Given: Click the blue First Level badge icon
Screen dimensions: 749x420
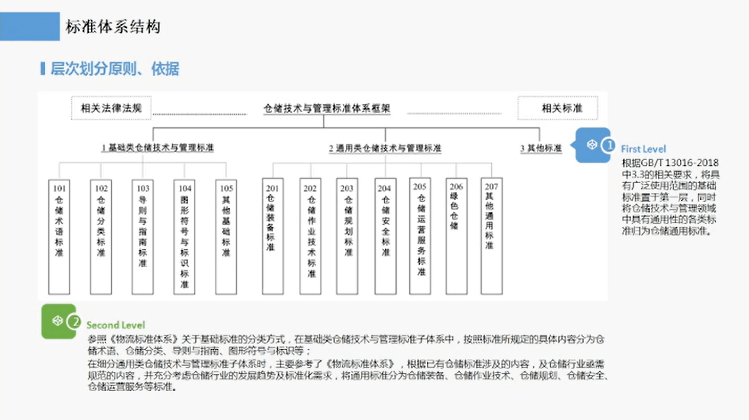Looking at the screenshot, I should [x=593, y=145].
